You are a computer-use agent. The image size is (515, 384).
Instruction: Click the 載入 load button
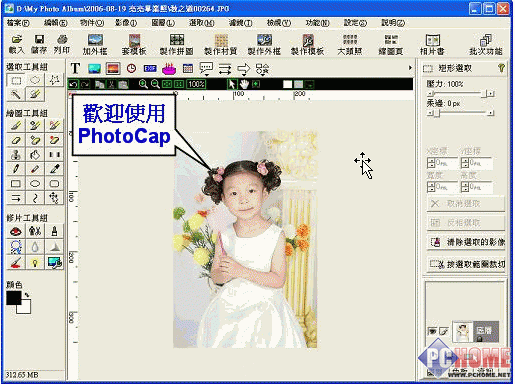coord(17,44)
